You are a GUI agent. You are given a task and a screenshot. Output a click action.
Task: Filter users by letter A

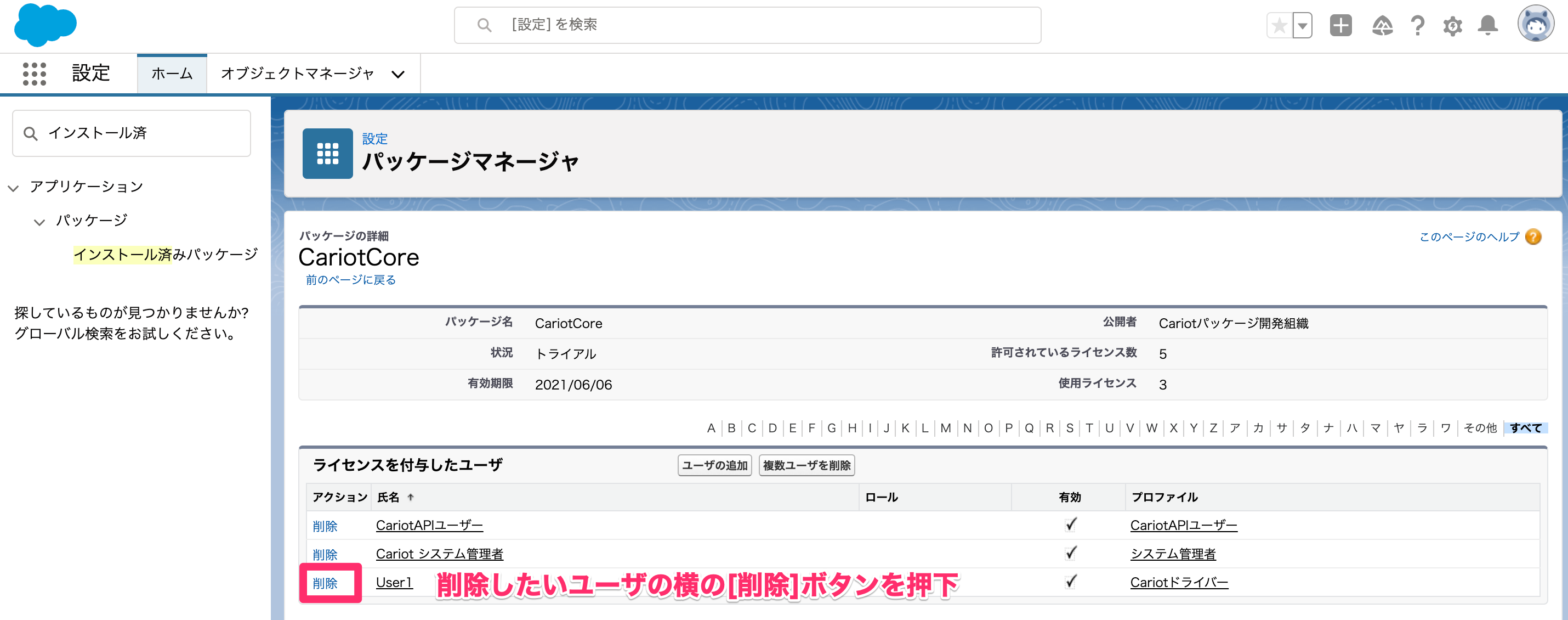(x=711, y=428)
